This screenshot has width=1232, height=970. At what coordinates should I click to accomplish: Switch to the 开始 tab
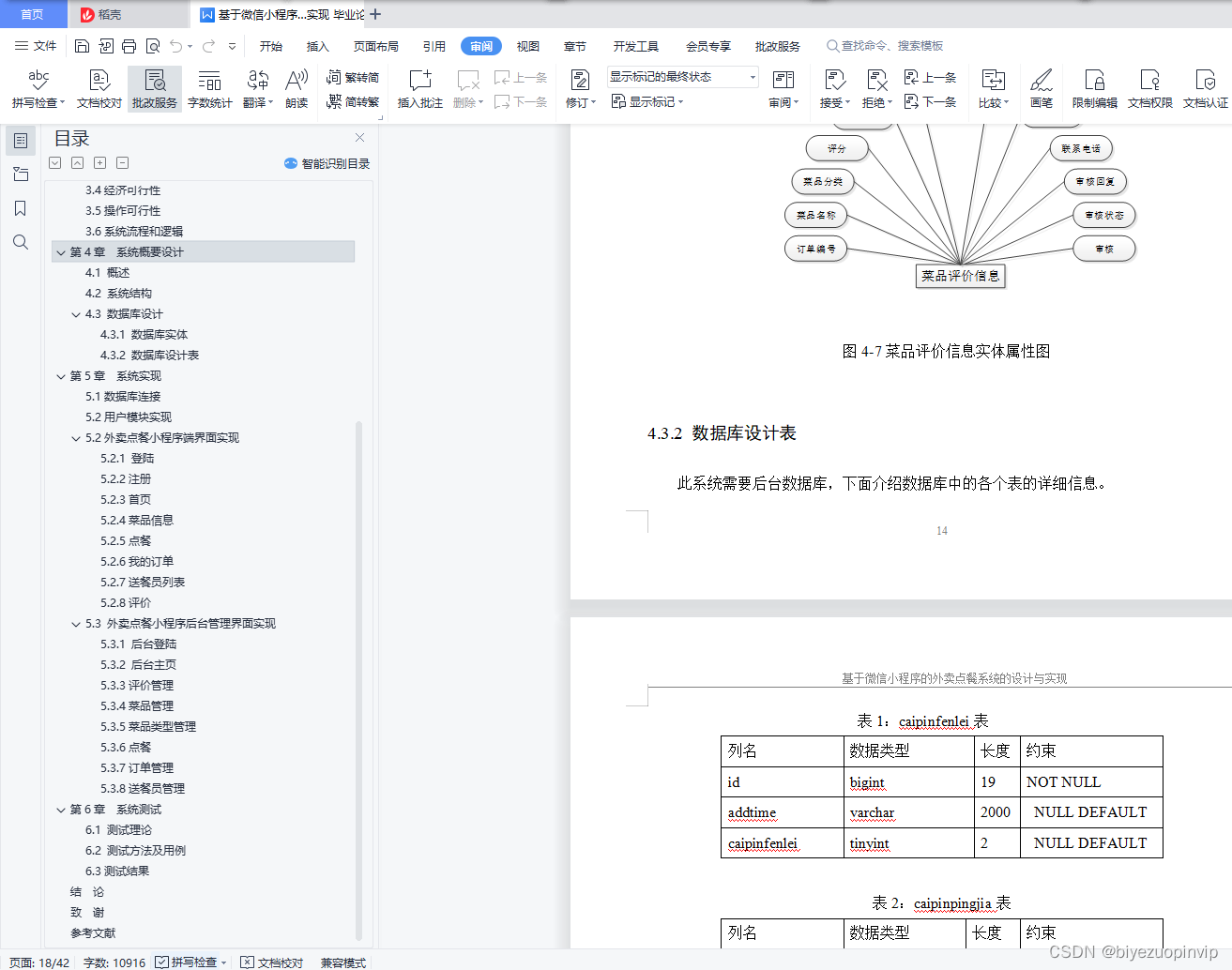[x=271, y=46]
